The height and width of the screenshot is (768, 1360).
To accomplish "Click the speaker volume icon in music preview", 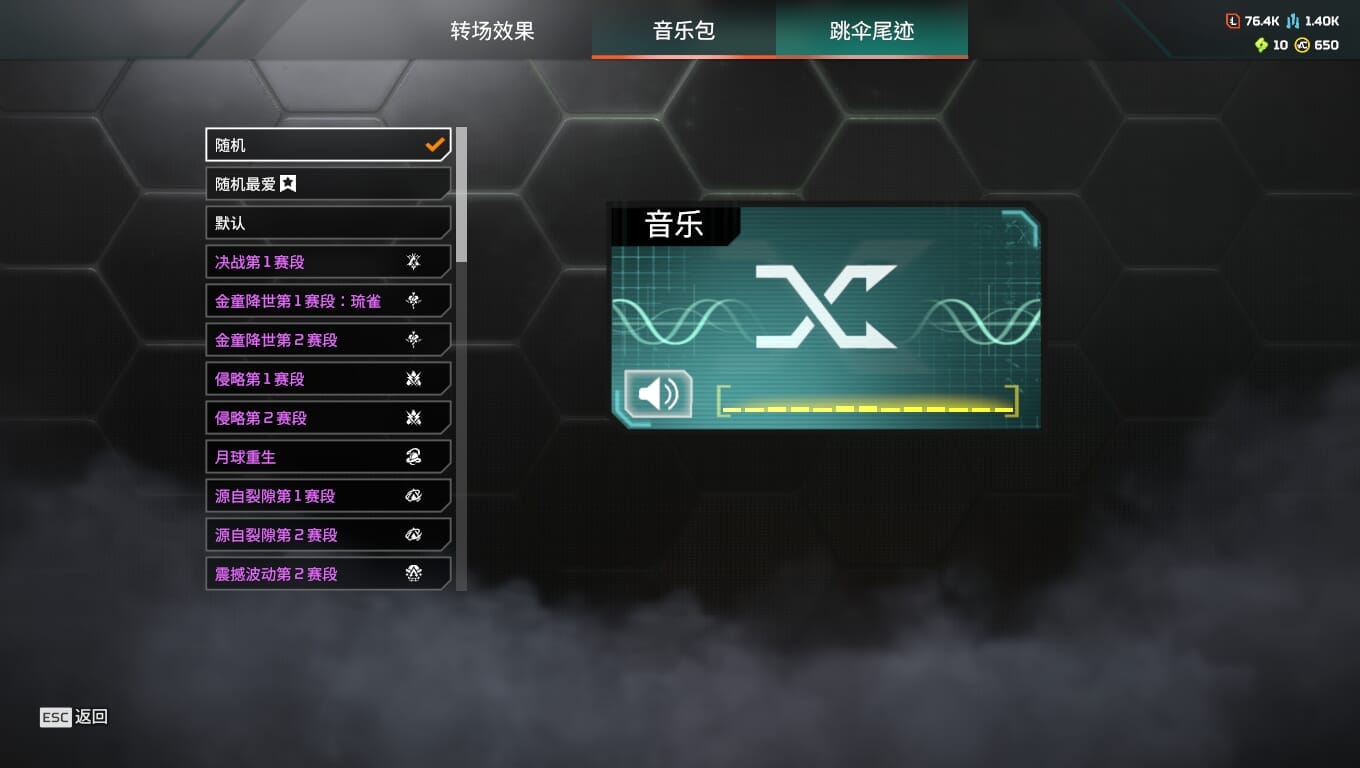I will [x=658, y=394].
